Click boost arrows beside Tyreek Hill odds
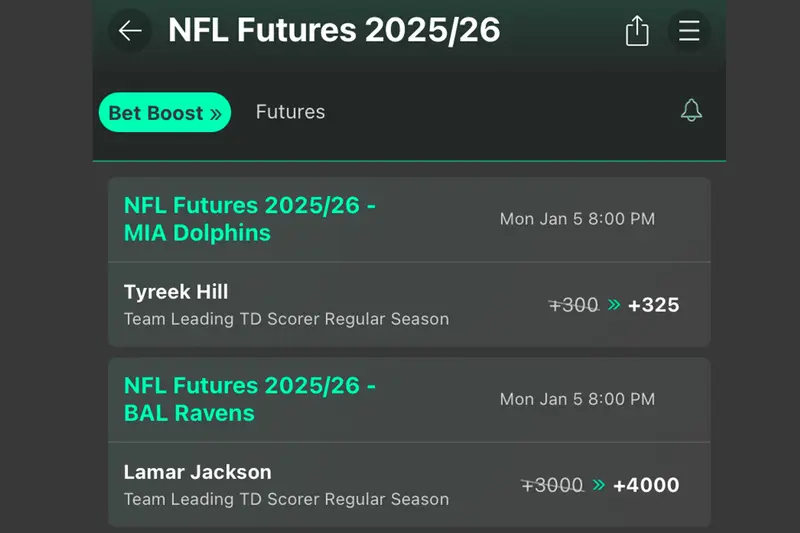This screenshot has height=533, width=800. 613,305
